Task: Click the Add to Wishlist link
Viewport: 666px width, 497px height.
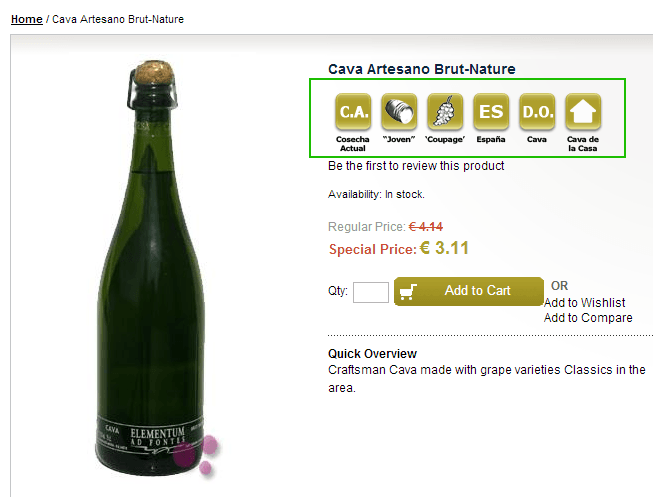Action: [x=584, y=302]
